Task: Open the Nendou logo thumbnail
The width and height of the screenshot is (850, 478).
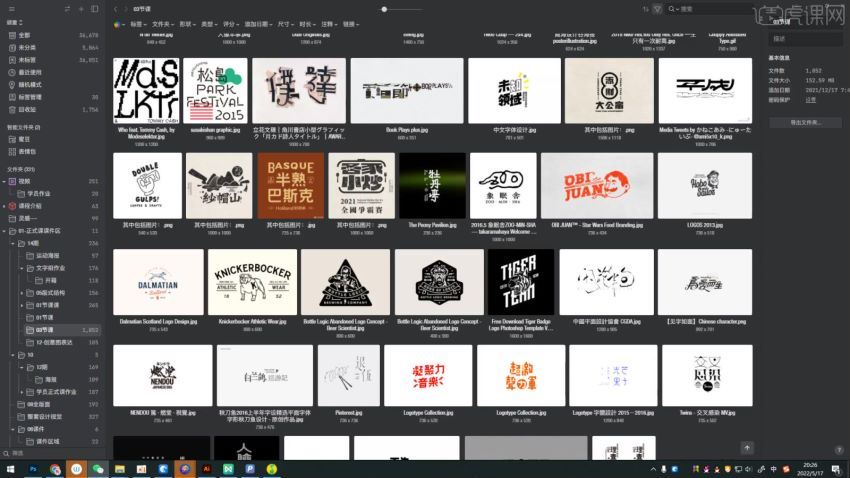Action: pos(163,376)
